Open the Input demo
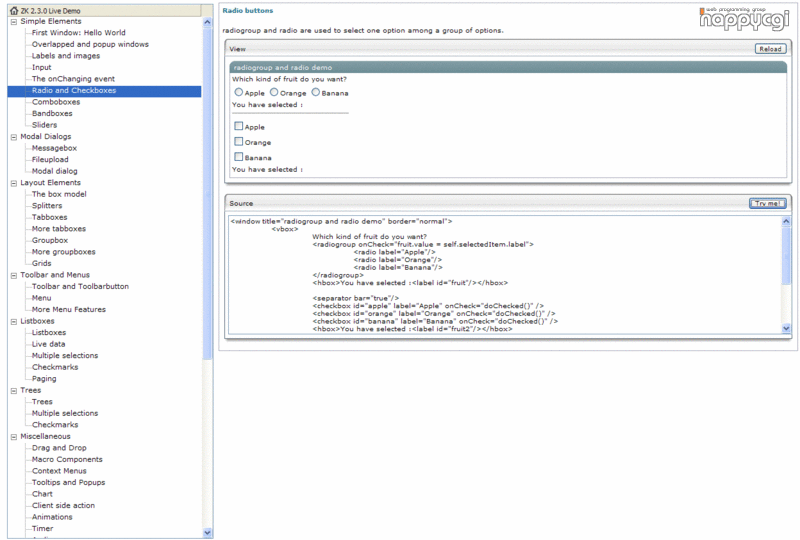The image size is (800, 540). 41,67
